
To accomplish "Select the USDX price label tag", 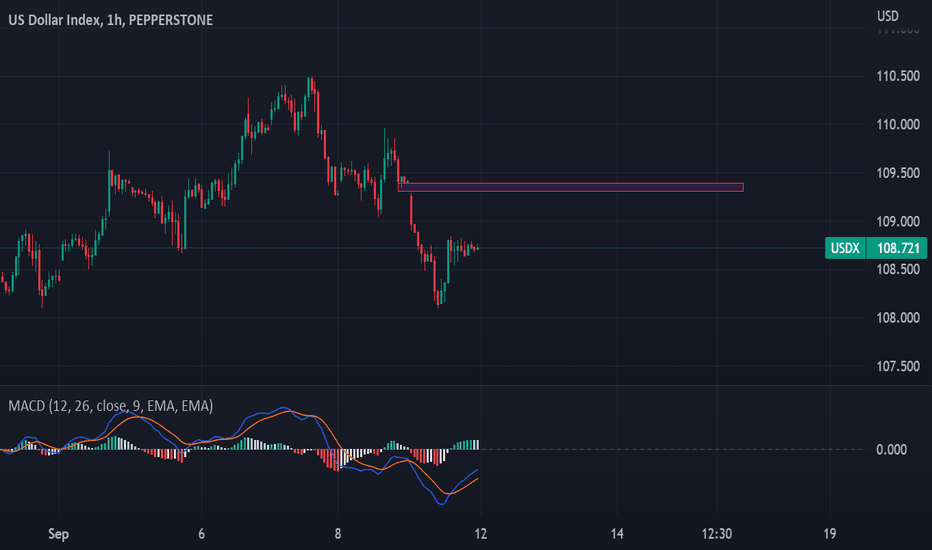I will (x=845, y=248).
